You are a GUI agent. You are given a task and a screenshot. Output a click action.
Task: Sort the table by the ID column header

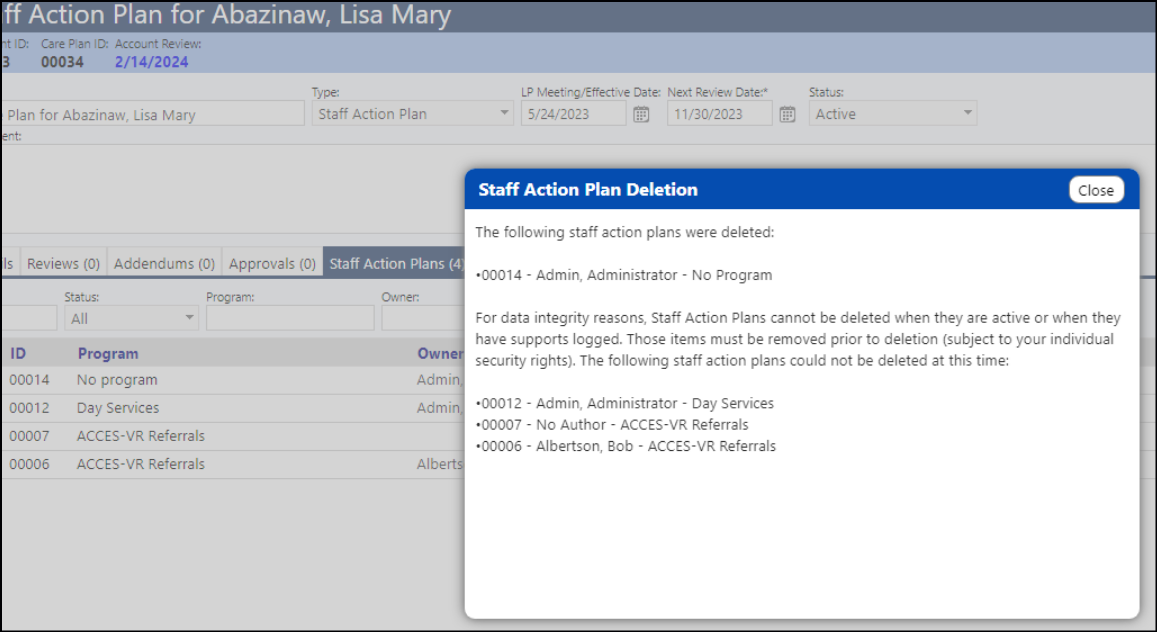(18, 353)
